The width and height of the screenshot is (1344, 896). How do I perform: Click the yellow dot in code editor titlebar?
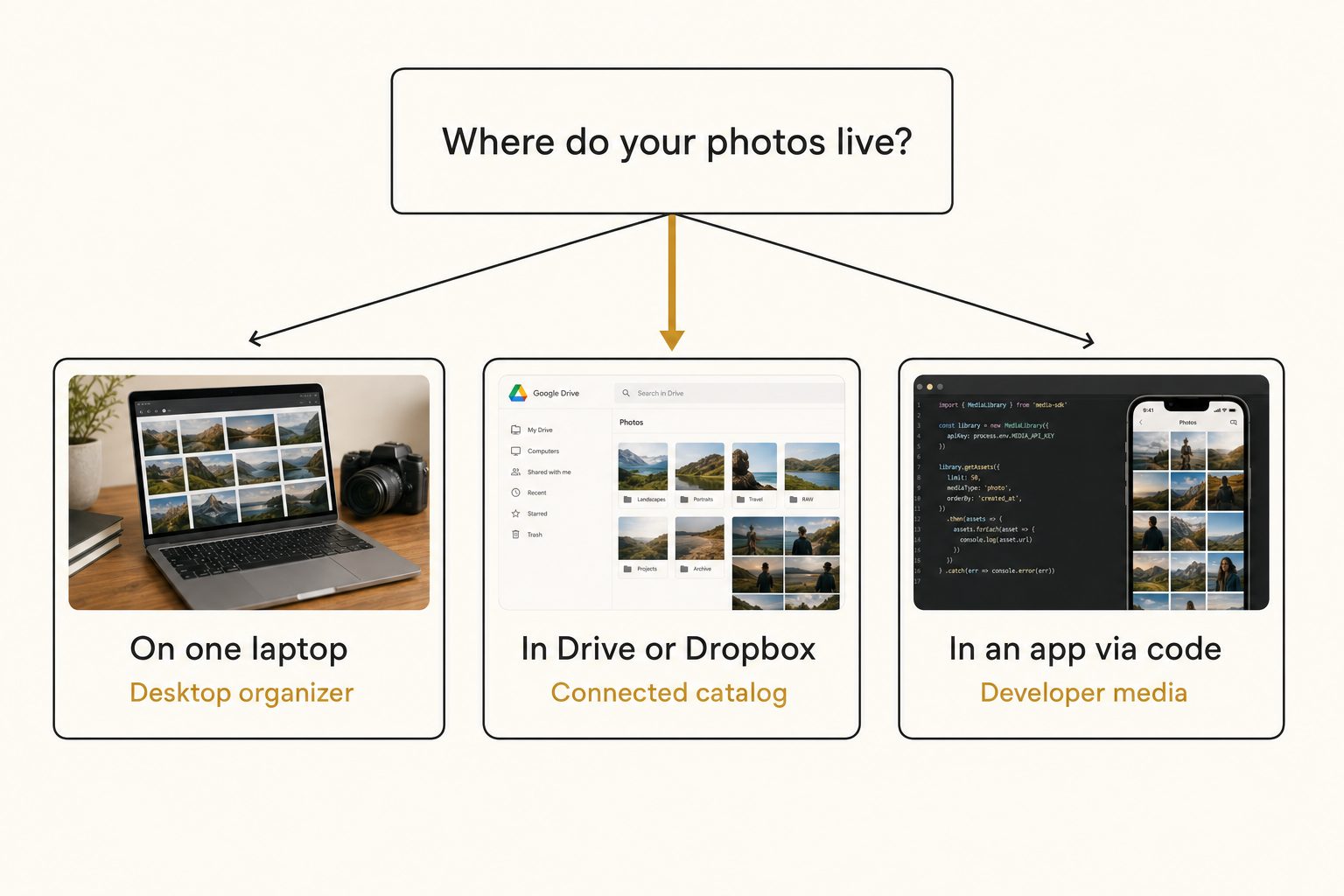point(930,387)
